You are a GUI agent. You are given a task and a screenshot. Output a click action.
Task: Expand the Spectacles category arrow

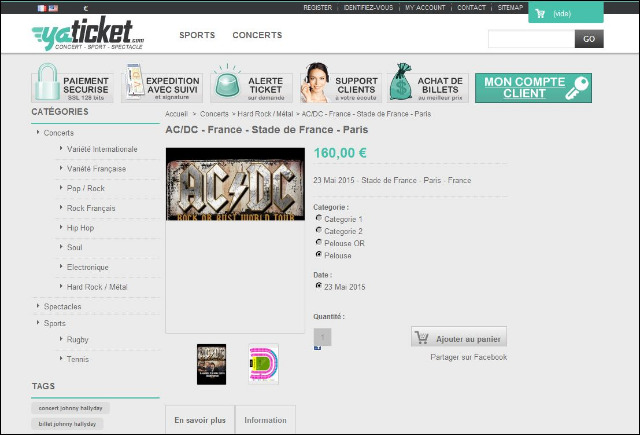tap(38, 306)
